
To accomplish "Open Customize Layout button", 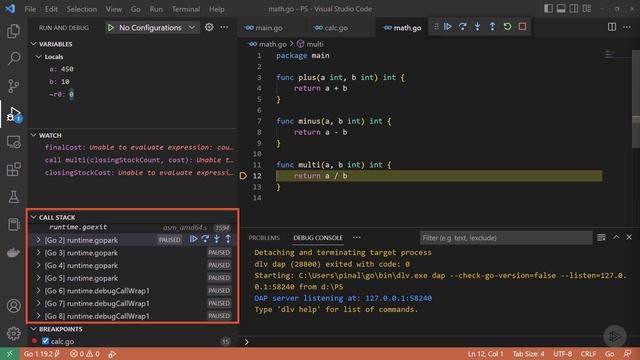I will 587,9.
